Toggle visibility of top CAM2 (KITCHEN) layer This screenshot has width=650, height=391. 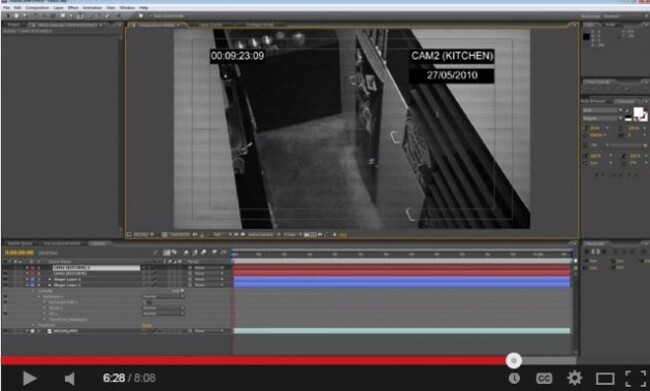pyautogui.click(x=5, y=268)
